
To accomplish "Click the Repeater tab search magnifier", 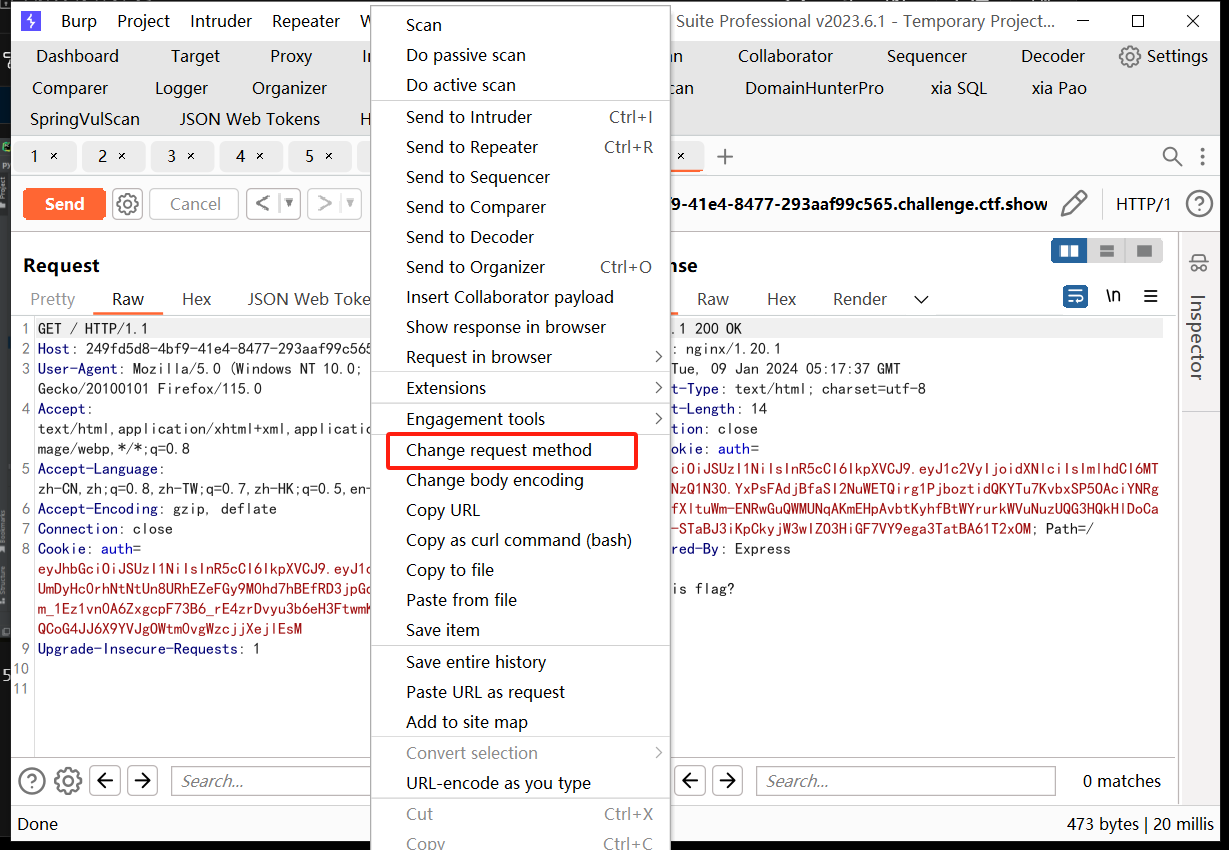I will pos(1172,156).
